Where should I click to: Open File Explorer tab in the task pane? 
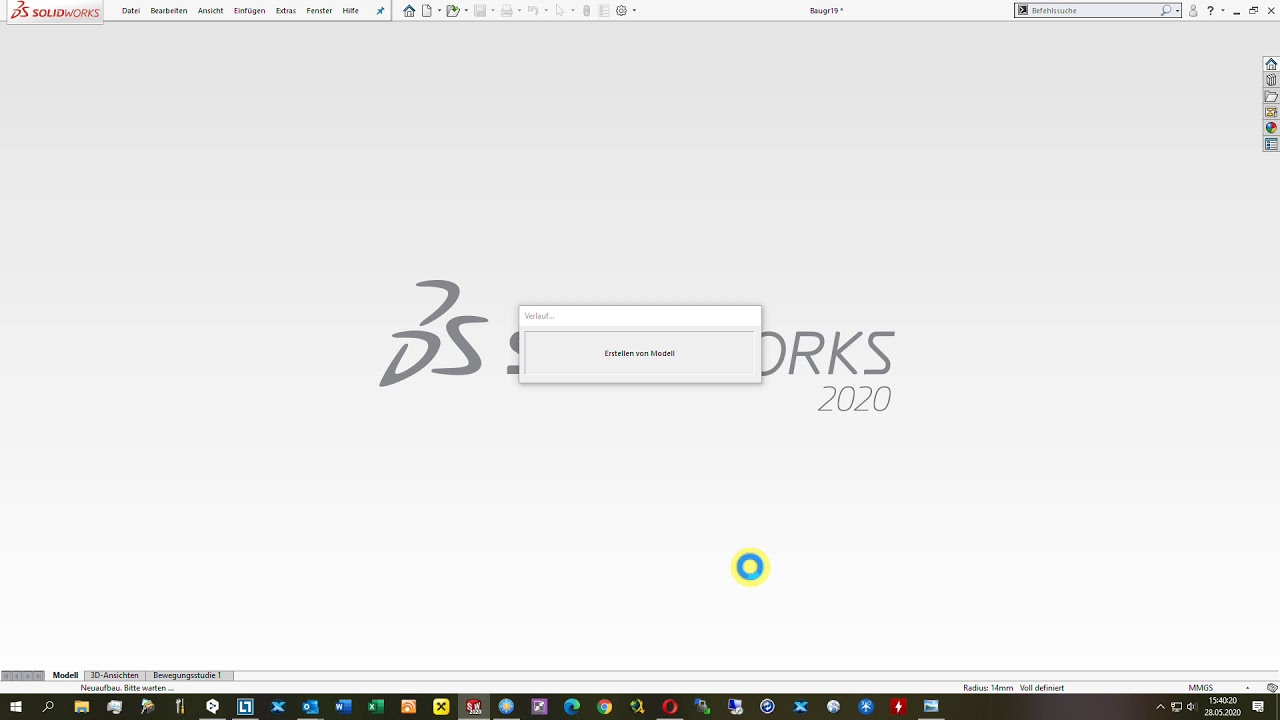[1271, 96]
